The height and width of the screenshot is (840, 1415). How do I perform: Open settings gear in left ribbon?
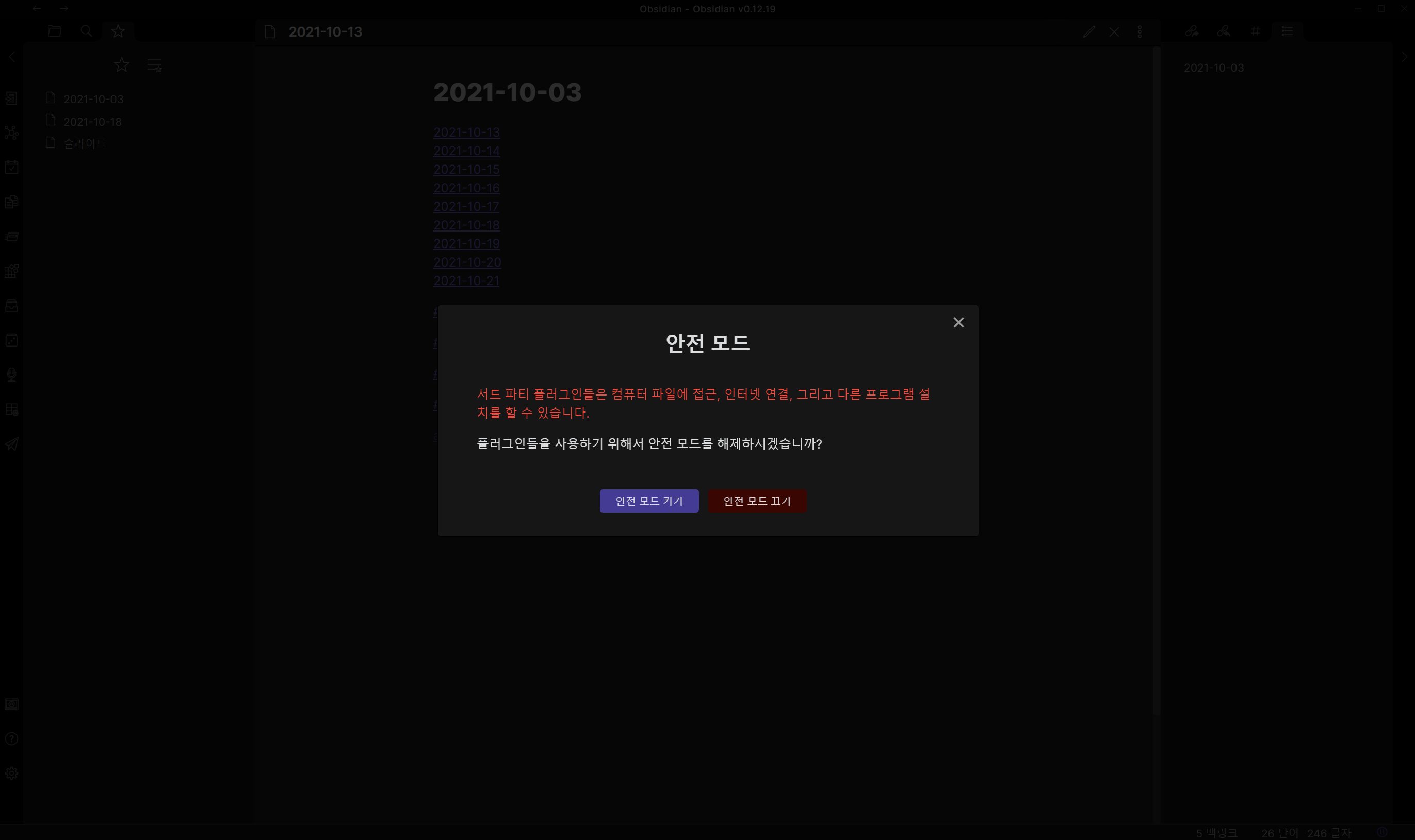[x=11, y=773]
